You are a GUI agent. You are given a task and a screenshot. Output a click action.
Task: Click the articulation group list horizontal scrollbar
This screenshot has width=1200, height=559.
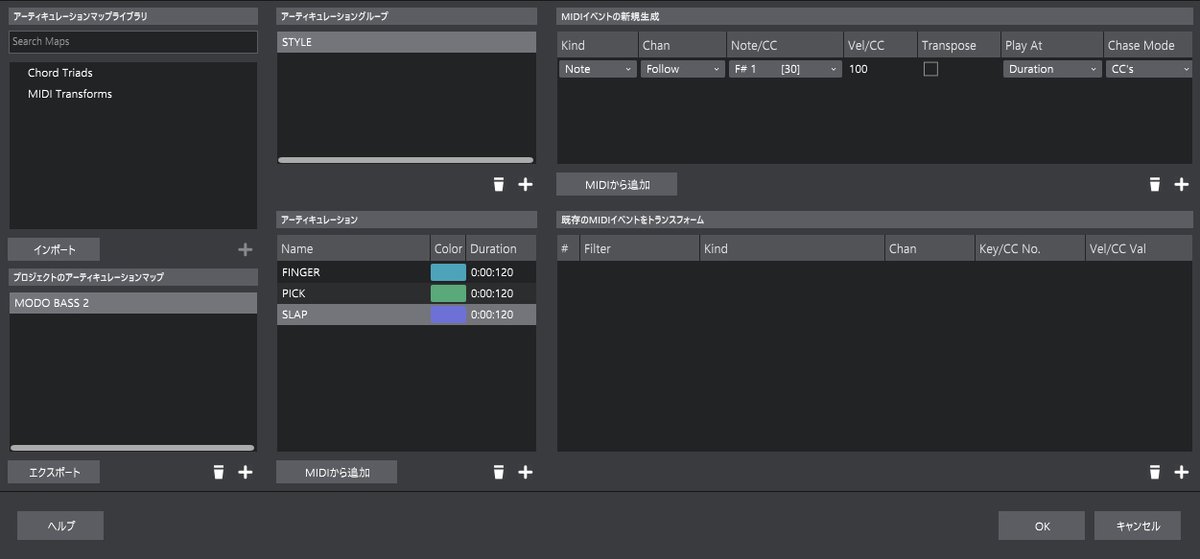click(405, 159)
